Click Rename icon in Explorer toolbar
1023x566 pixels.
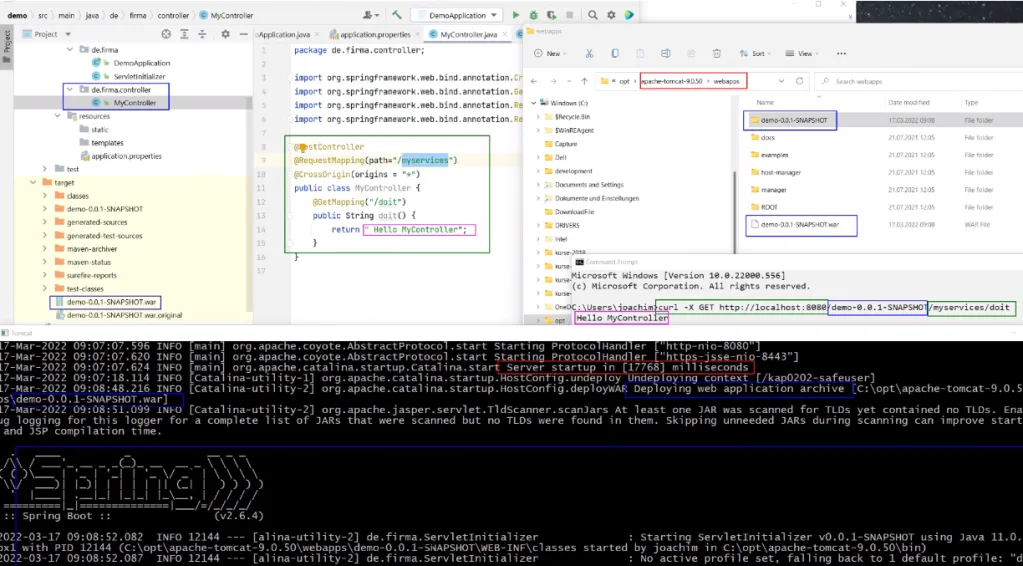665,53
